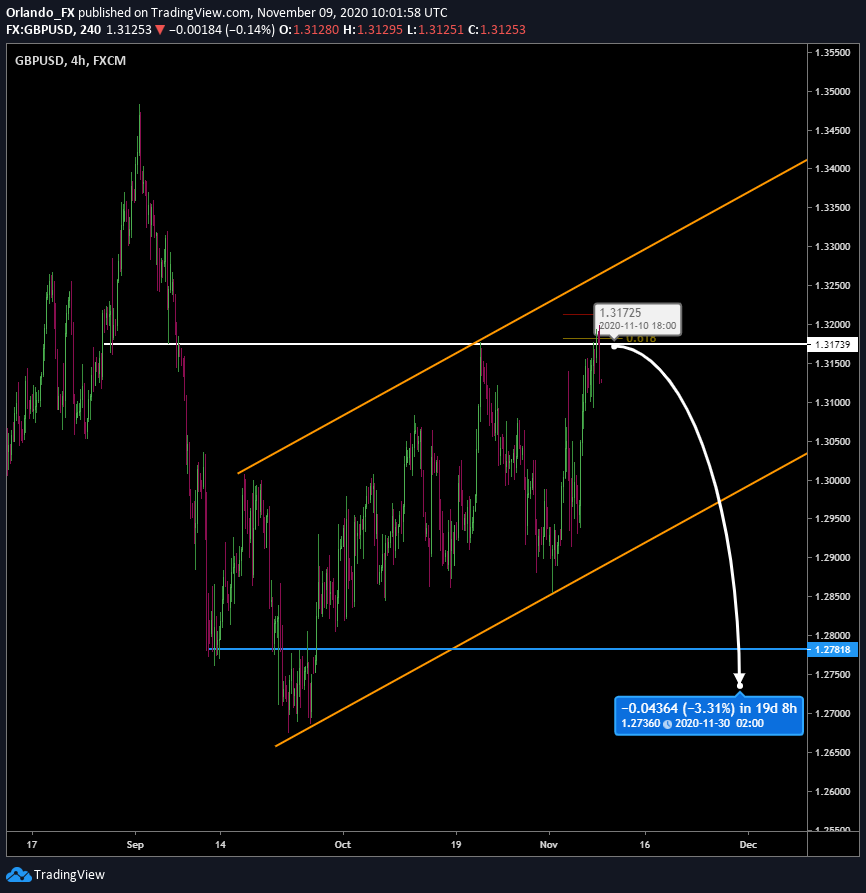
Task: Click the FX:GBPUSD symbol in header
Action: pos(40,30)
